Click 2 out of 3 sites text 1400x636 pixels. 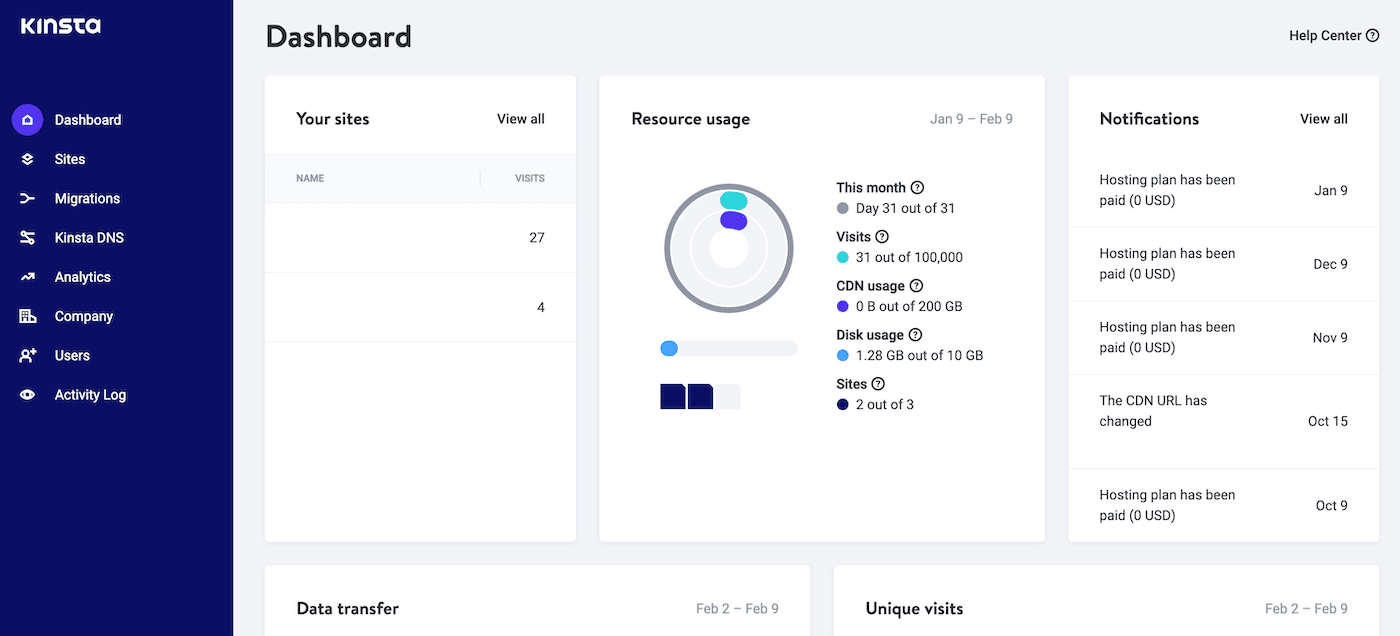(x=885, y=404)
